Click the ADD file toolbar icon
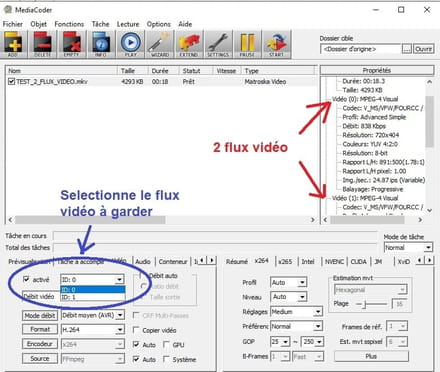 click(x=13, y=44)
